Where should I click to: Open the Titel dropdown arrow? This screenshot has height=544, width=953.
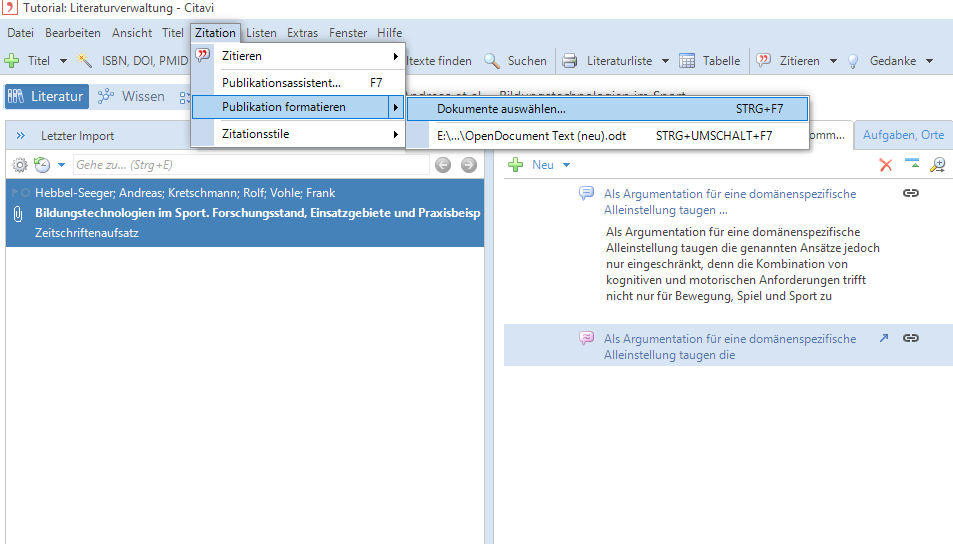(x=63, y=61)
